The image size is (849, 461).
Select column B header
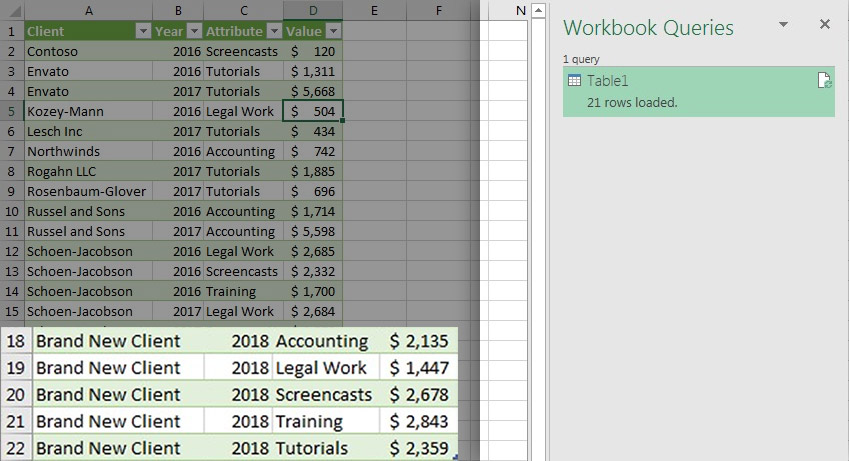coord(178,10)
